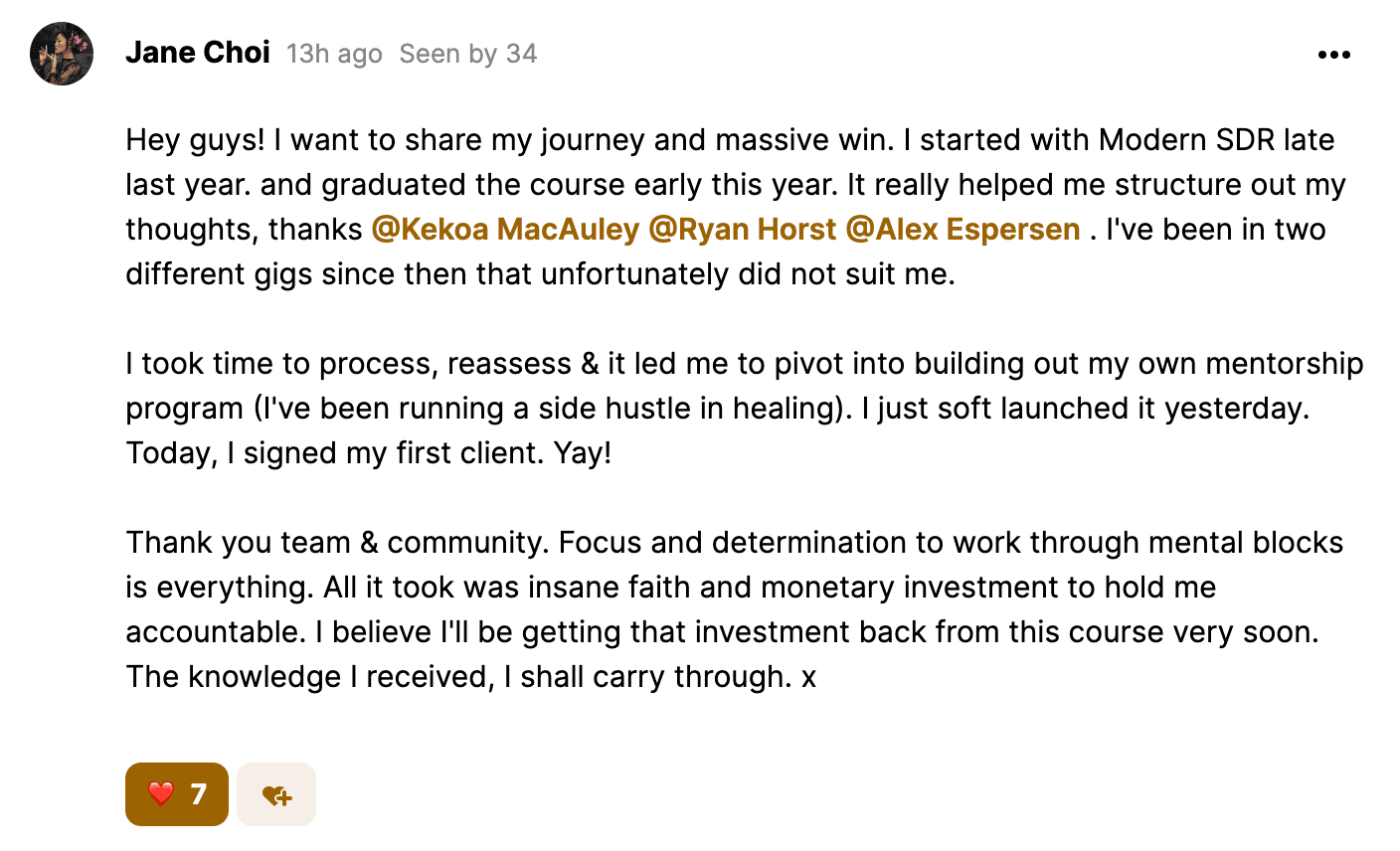The image size is (1400, 851).
Task: Show who viewed via "Seen by 34"
Action: (x=467, y=54)
